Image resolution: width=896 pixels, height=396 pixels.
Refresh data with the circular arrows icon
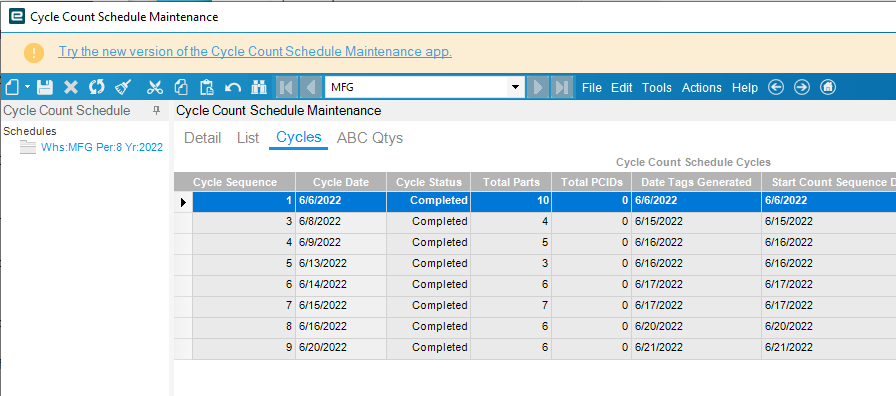(x=97, y=87)
